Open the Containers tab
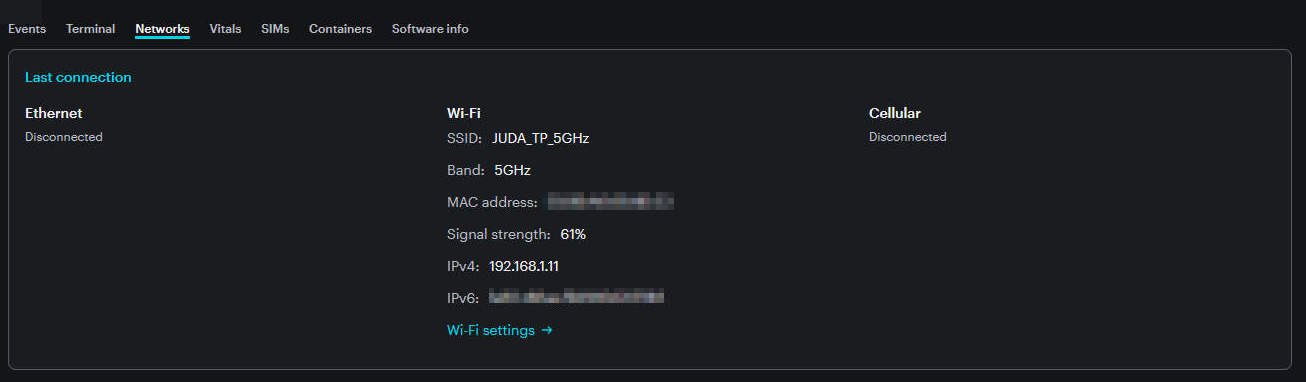 pyautogui.click(x=340, y=29)
